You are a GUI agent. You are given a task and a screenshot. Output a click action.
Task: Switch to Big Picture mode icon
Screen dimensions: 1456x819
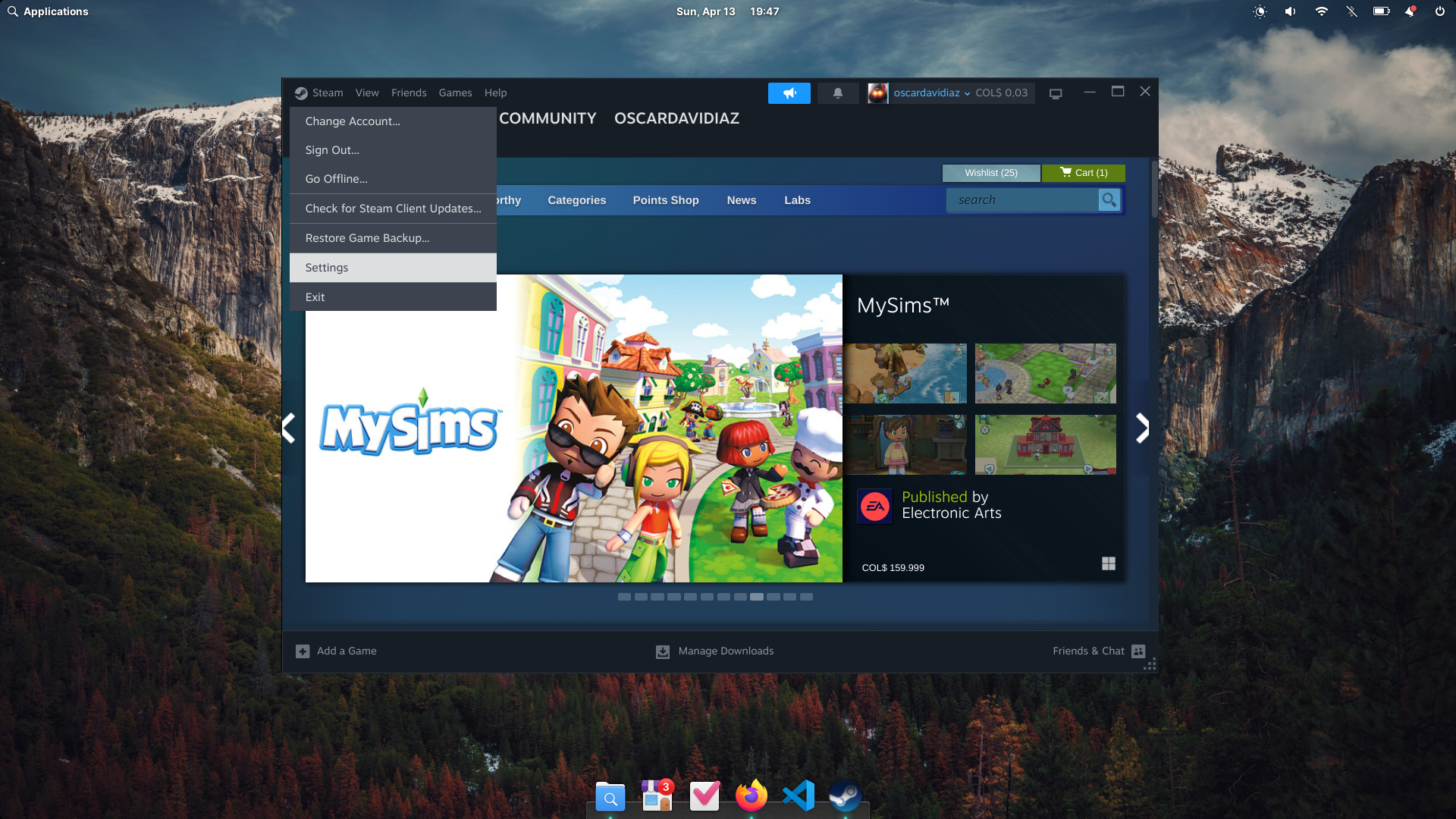(1056, 93)
